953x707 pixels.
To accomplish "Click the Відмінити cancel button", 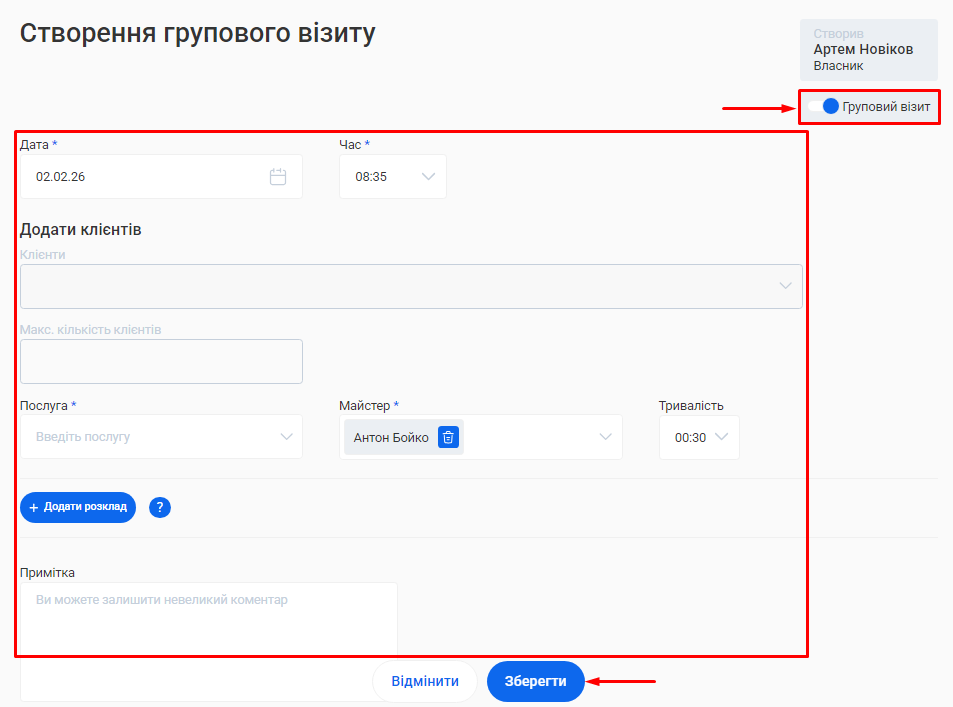I will pos(425,681).
